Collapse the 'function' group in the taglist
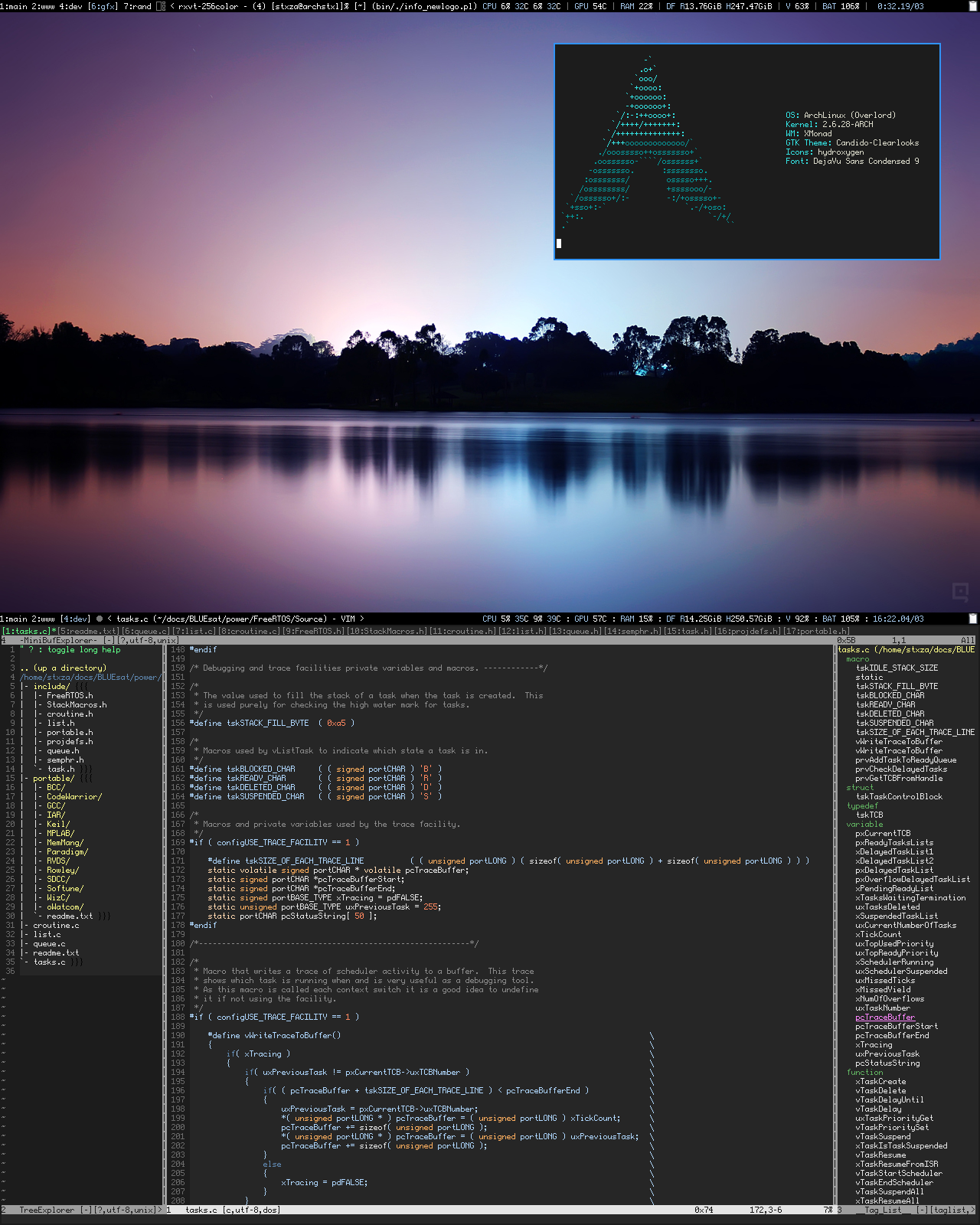980x1225 pixels. pyautogui.click(x=864, y=1073)
